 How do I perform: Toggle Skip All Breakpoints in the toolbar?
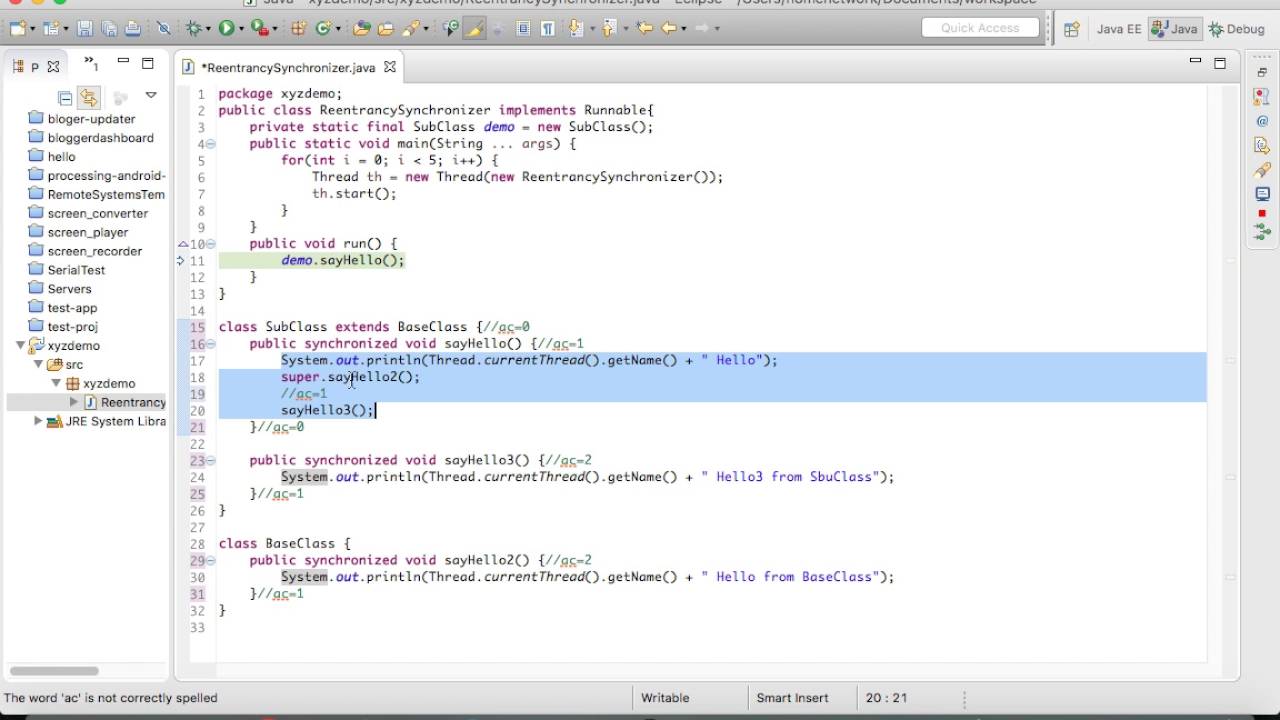pos(164,29)
